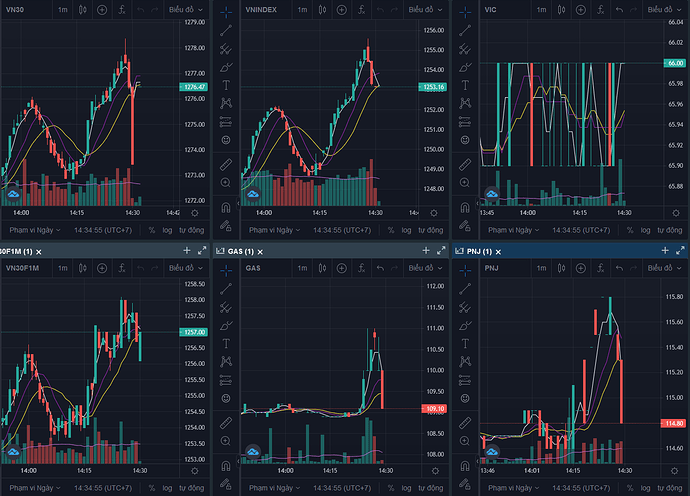Viewport: 690px width, 496px height.
Task: Open Biểu đồ dropdown in VN30 chart
Action: 186,10
